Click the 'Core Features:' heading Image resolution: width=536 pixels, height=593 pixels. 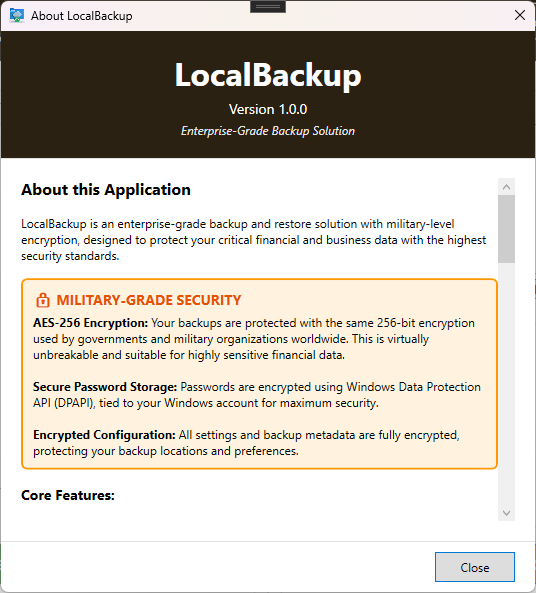(x=68, y=495)
